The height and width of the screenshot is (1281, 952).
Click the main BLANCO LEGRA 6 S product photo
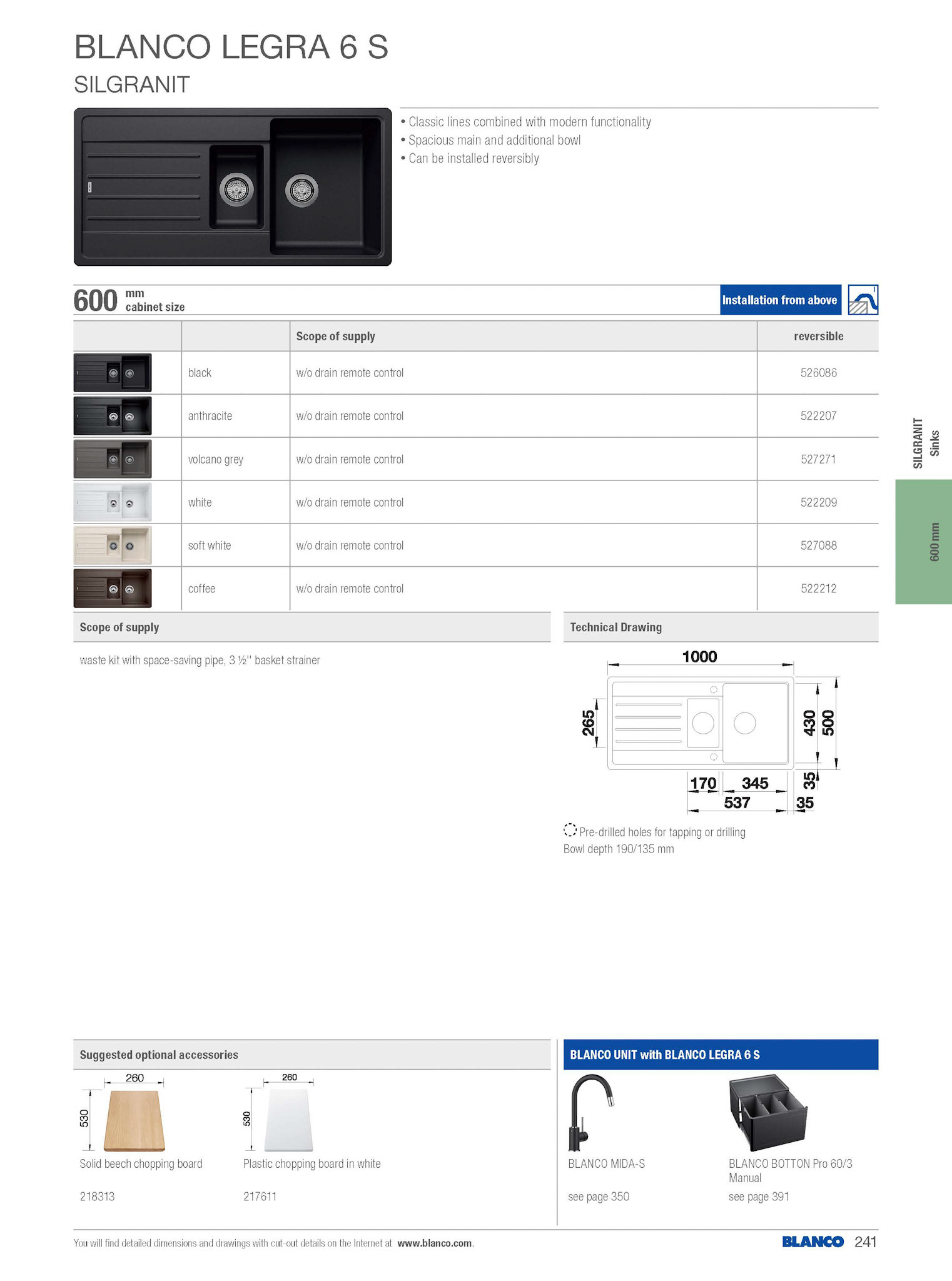(233, 187)
